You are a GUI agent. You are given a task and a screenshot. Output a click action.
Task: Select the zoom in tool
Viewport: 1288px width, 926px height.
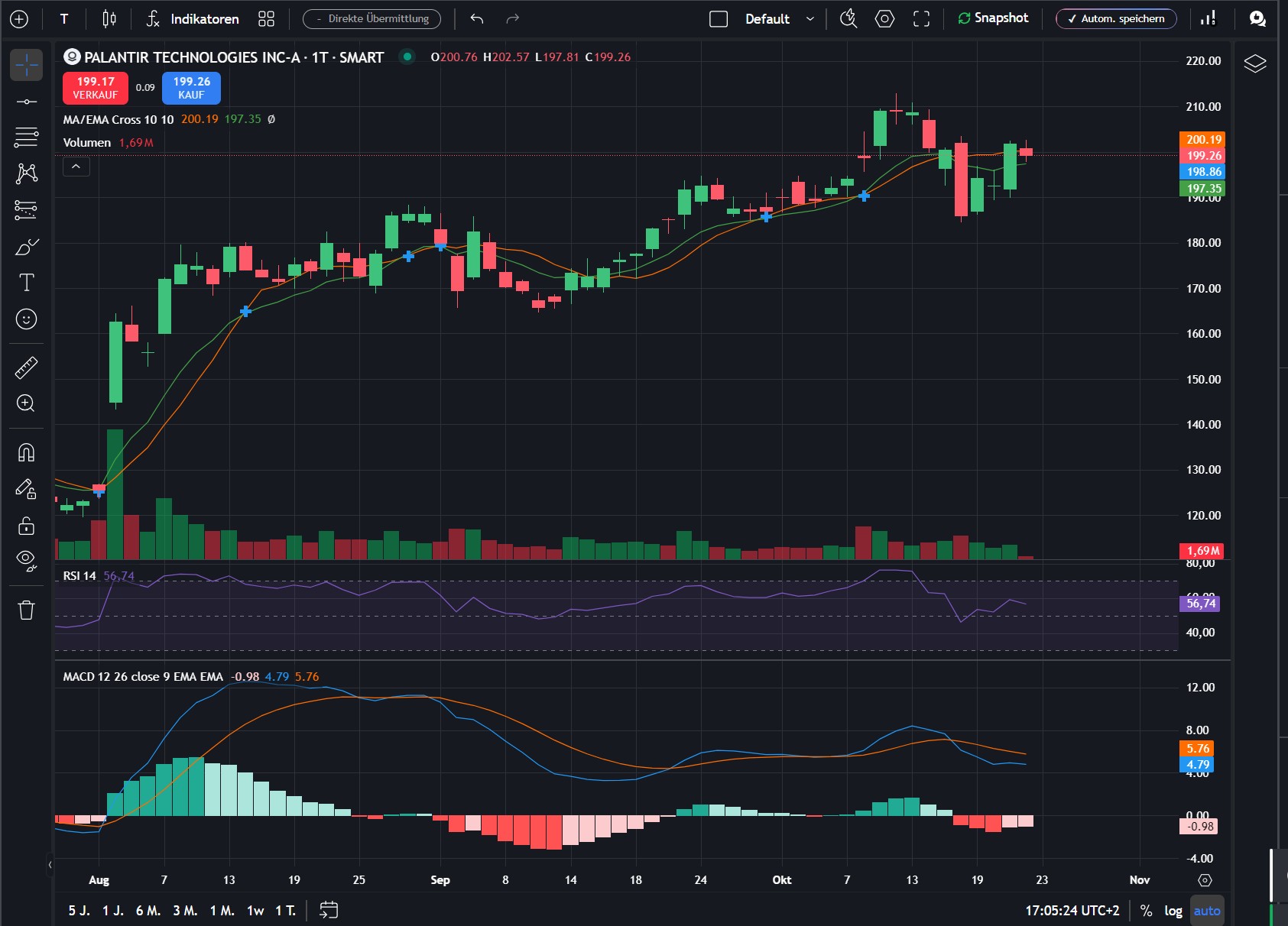tap(26, 403)
